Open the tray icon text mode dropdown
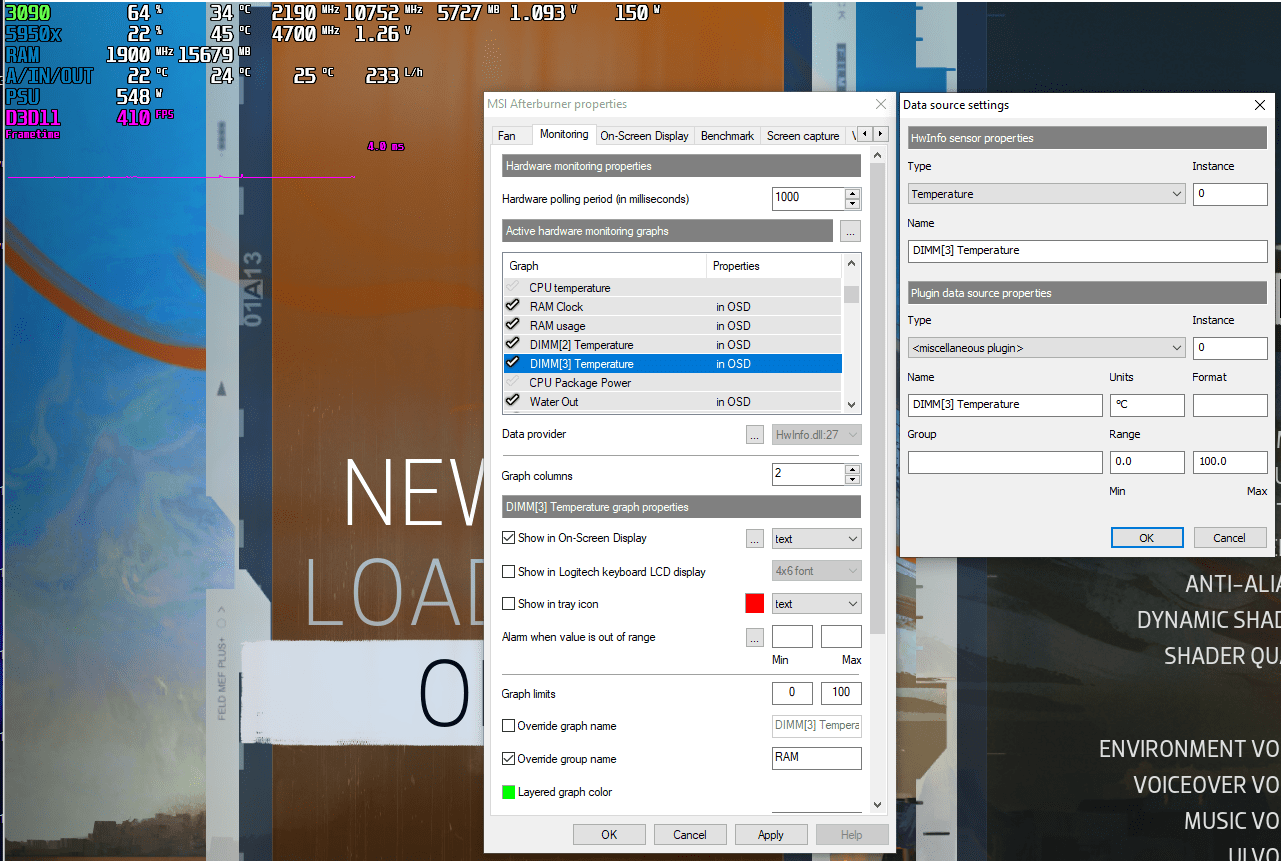This screenshot has height=861, width=1281. 817,604
